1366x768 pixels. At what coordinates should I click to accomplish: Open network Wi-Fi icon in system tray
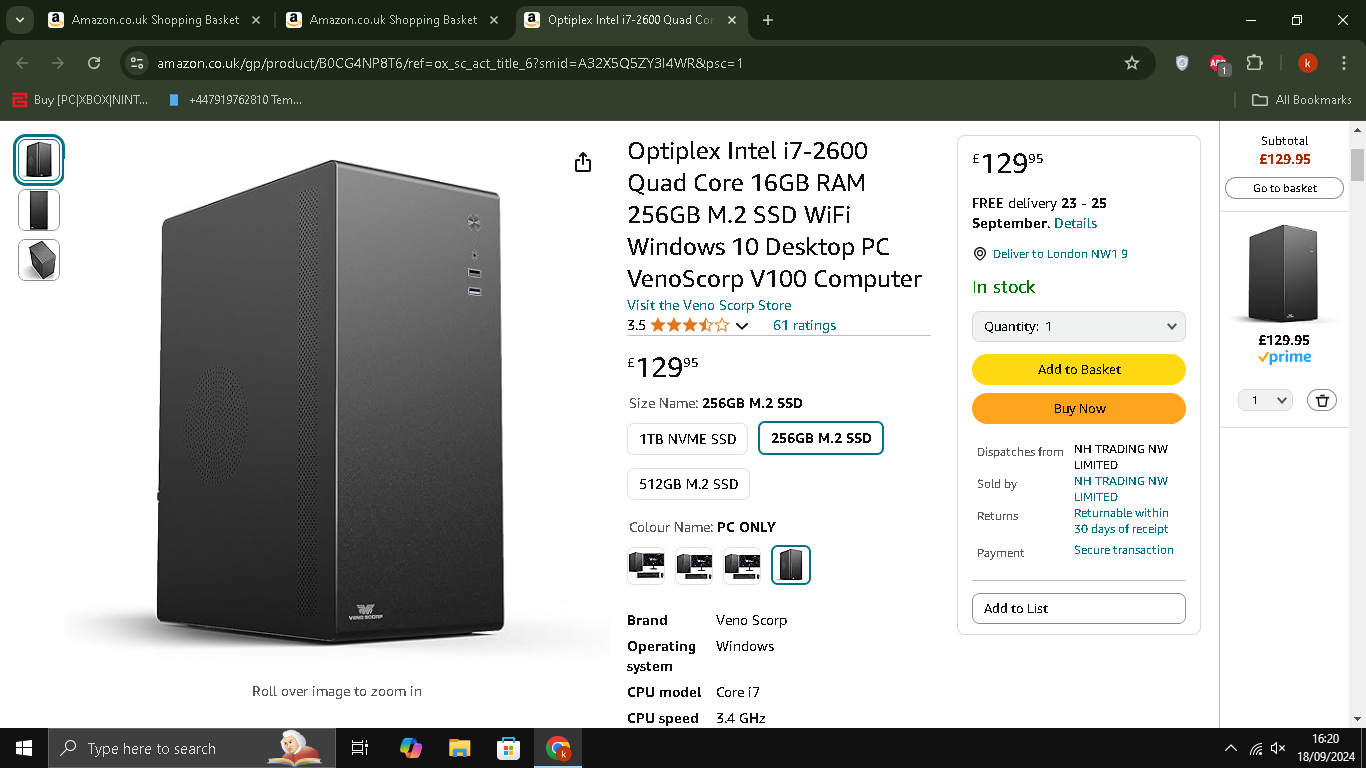click(1256, 748)
